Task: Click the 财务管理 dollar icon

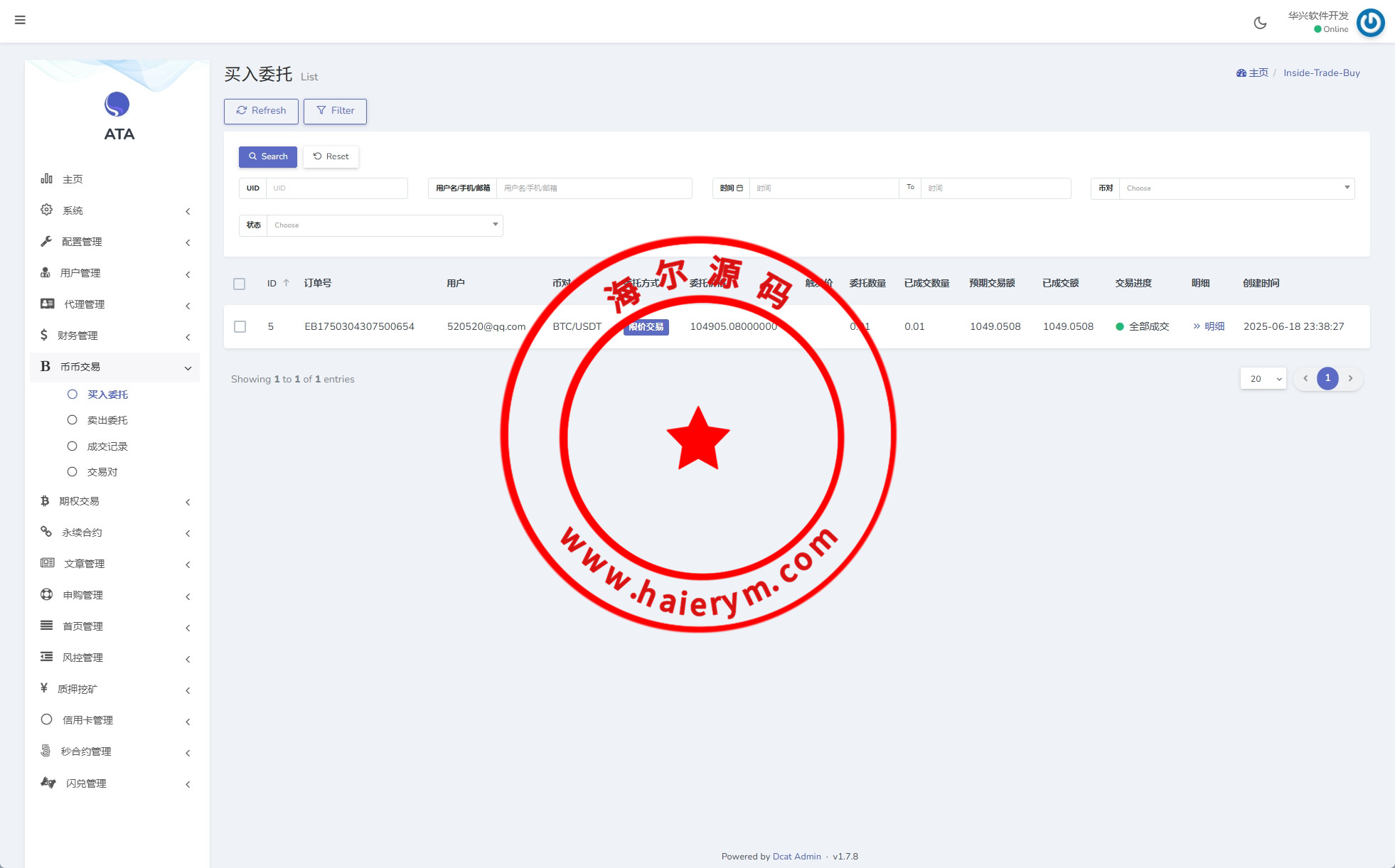Action: (44, 335)
